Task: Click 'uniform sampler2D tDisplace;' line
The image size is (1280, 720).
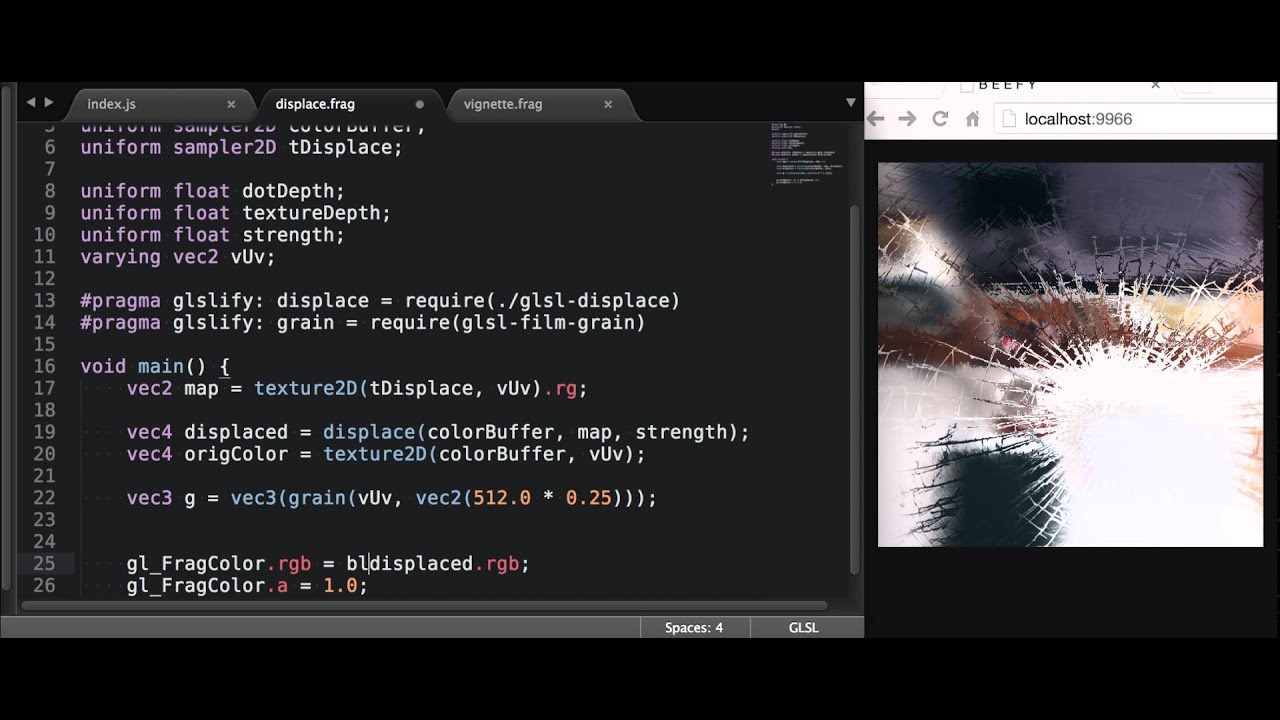Action: (x=241, y=147)
